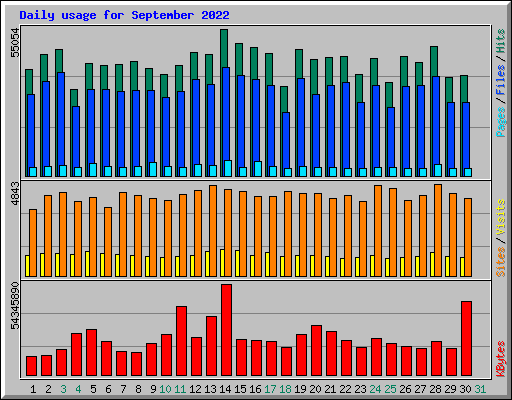Click the orange Sites bar for day 28
The image size is (512, 400).
[x=438, y=230]
